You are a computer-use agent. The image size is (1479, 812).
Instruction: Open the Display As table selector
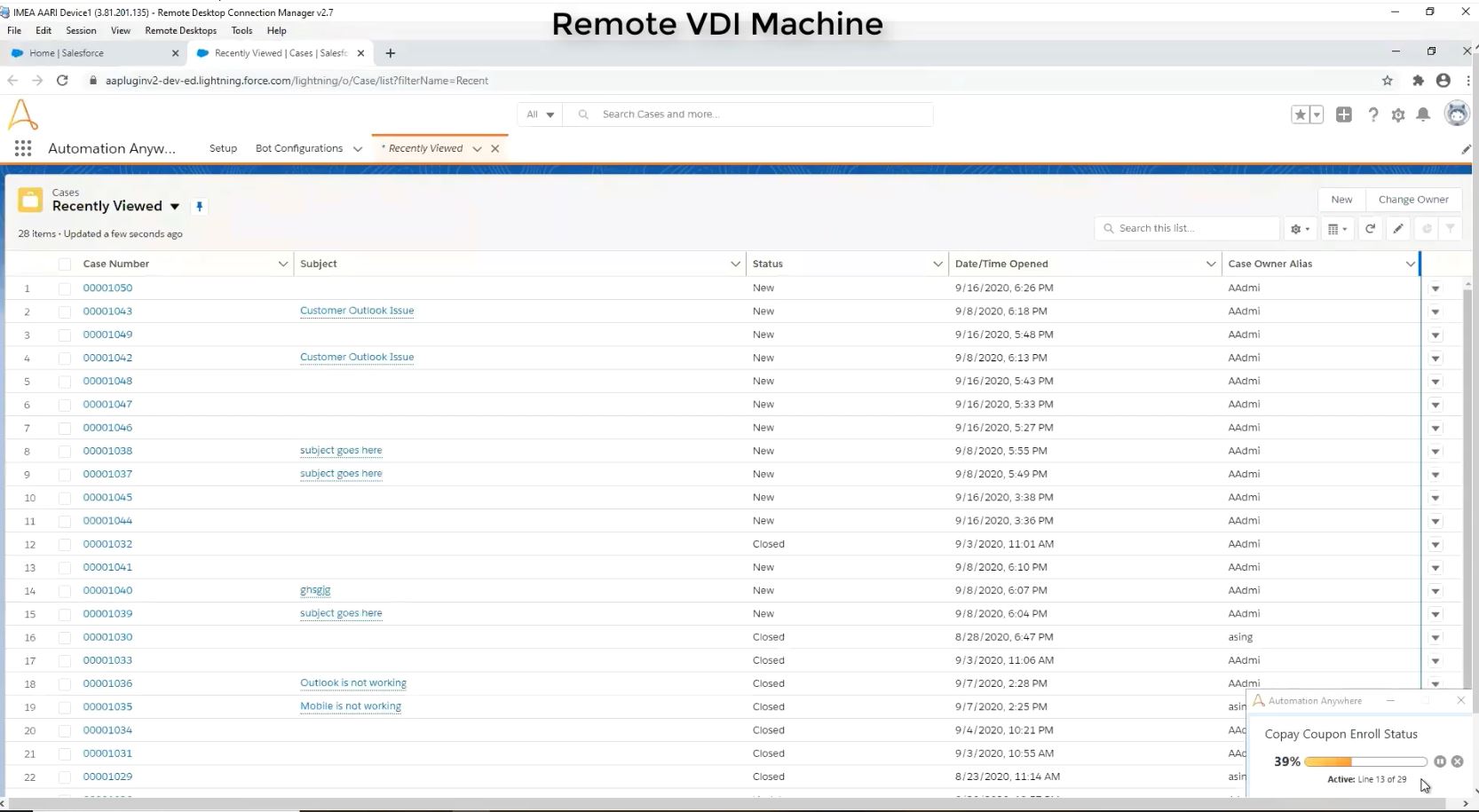[1337, 229]
